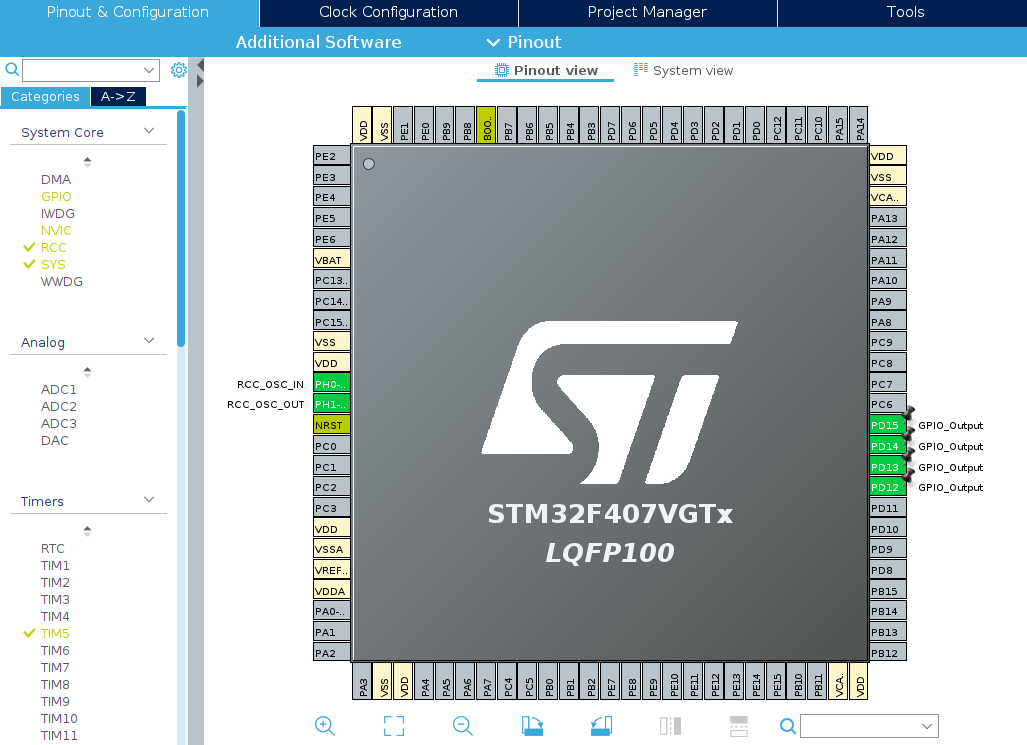Select WWDG peripheral
Screen dimensions: 1027x745
point(62,282)
